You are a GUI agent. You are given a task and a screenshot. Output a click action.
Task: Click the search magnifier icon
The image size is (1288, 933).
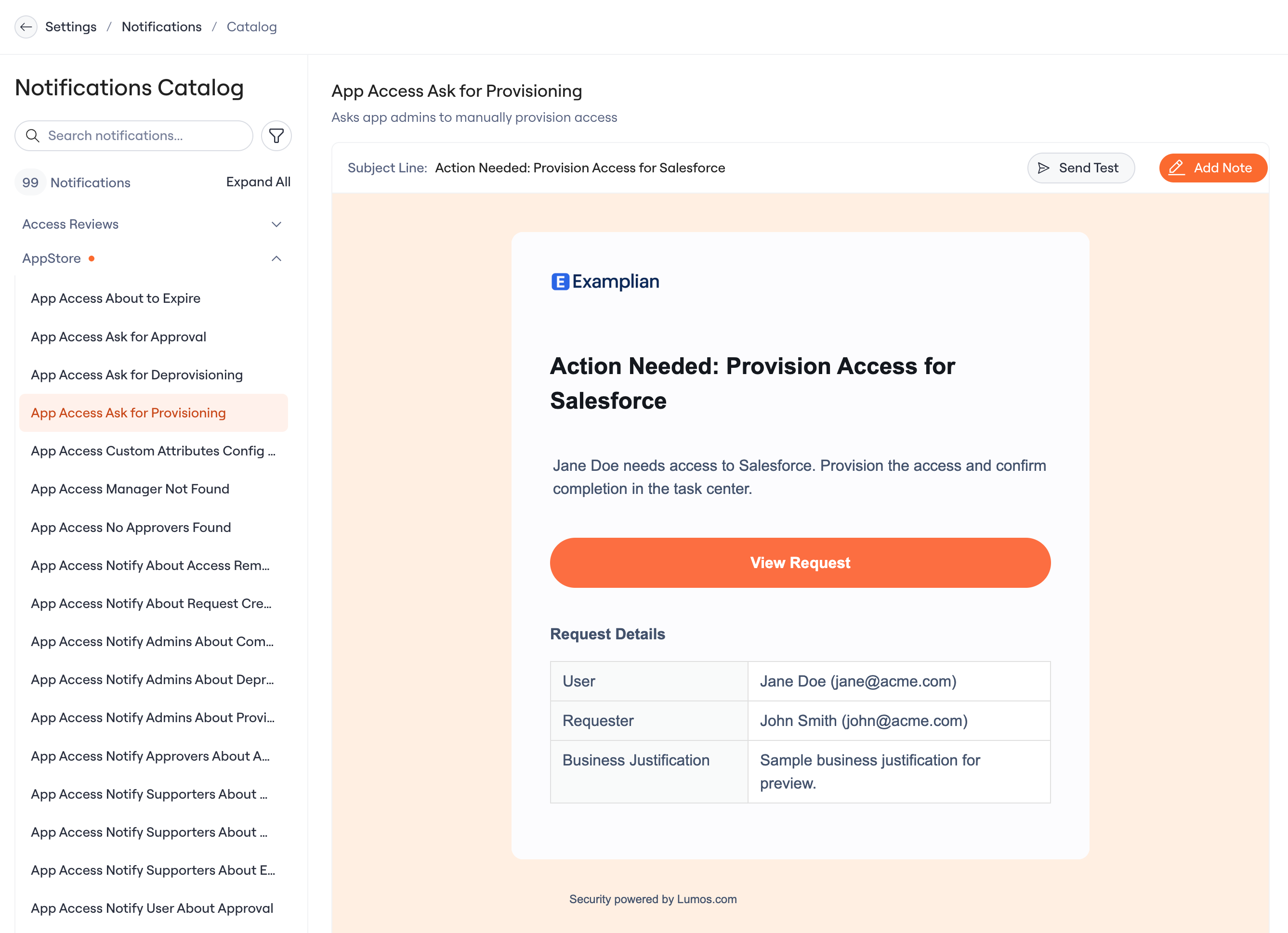pos(33,136)
